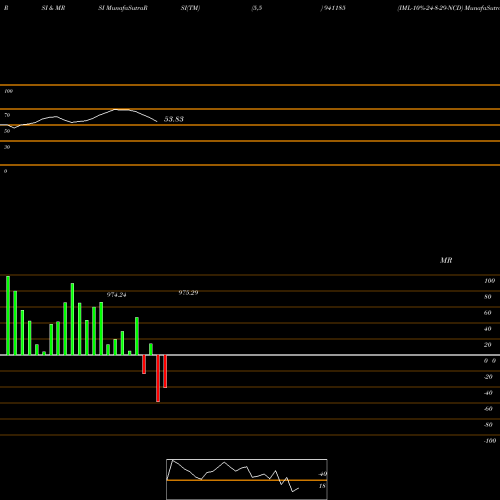Click the RSI axis label 50

(x=7, y=131)
